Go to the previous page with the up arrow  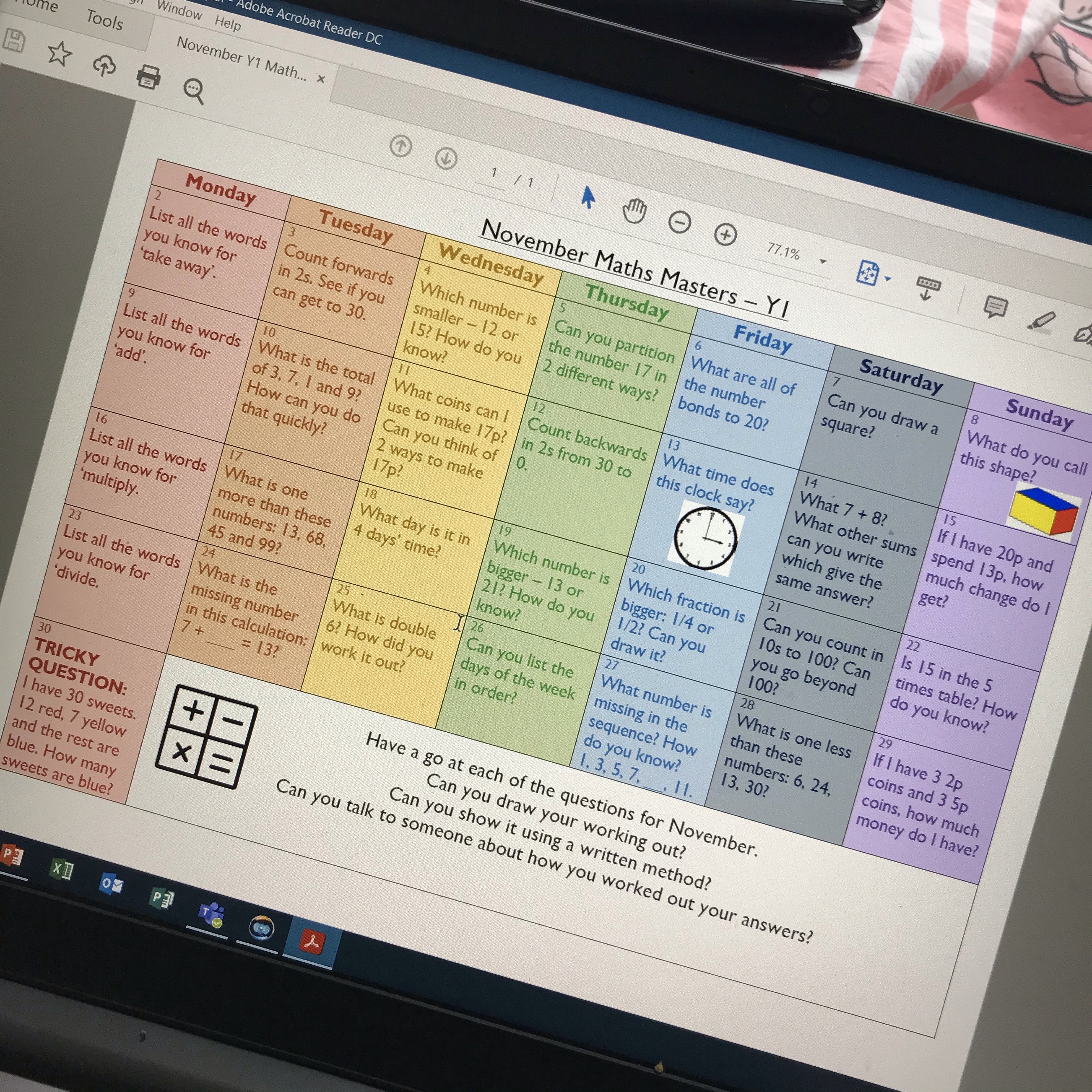pyautogui.click(x=401, y=146)
